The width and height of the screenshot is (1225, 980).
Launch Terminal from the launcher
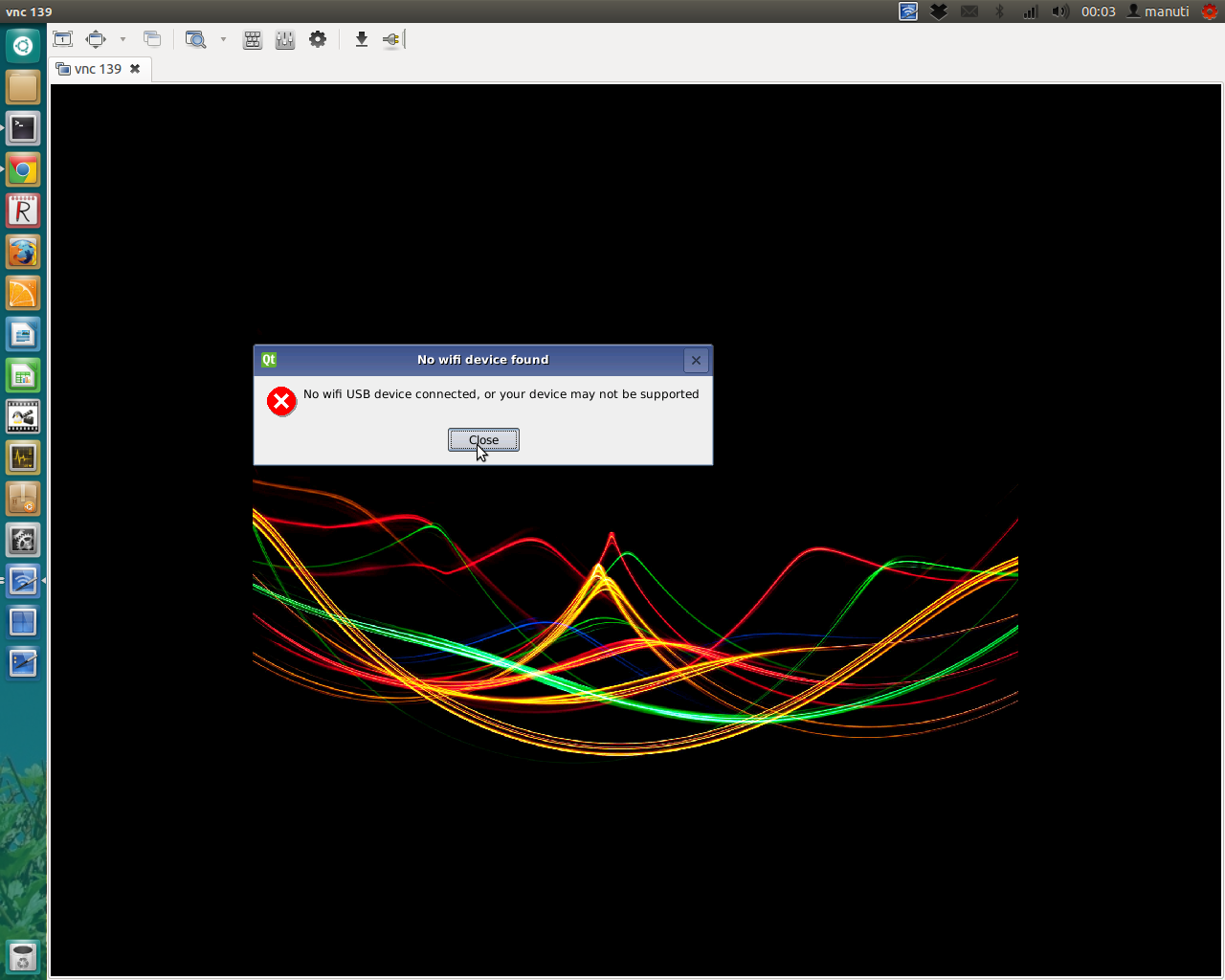tap(23, 128)
